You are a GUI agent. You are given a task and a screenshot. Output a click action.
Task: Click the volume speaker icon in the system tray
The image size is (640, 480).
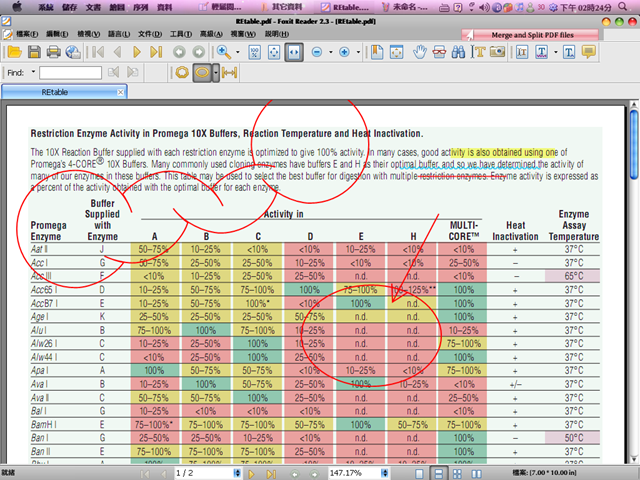[x=484, y=7]
